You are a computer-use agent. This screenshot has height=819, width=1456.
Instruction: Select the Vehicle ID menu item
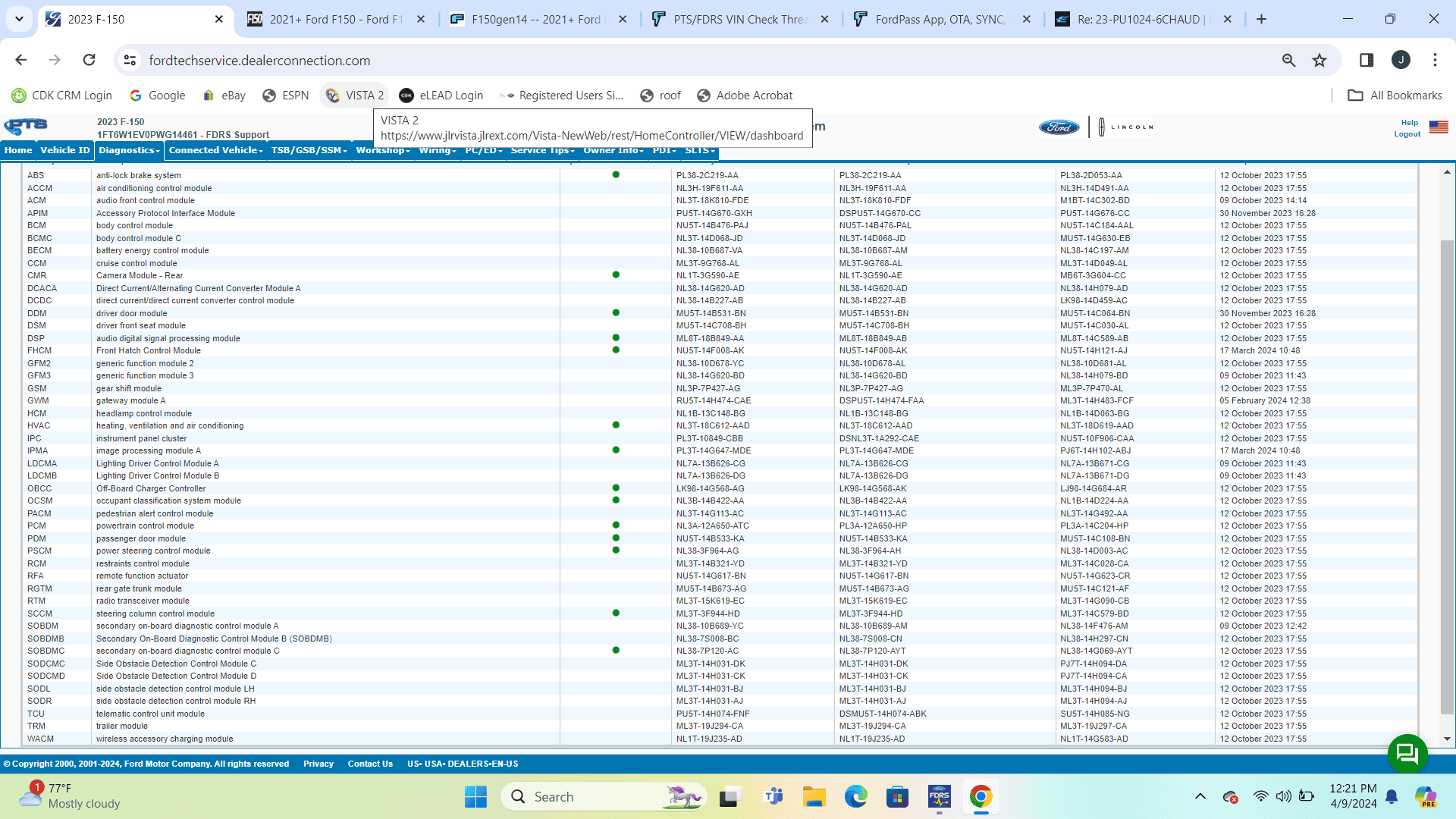pyautogui.click(x=64, y=150)
